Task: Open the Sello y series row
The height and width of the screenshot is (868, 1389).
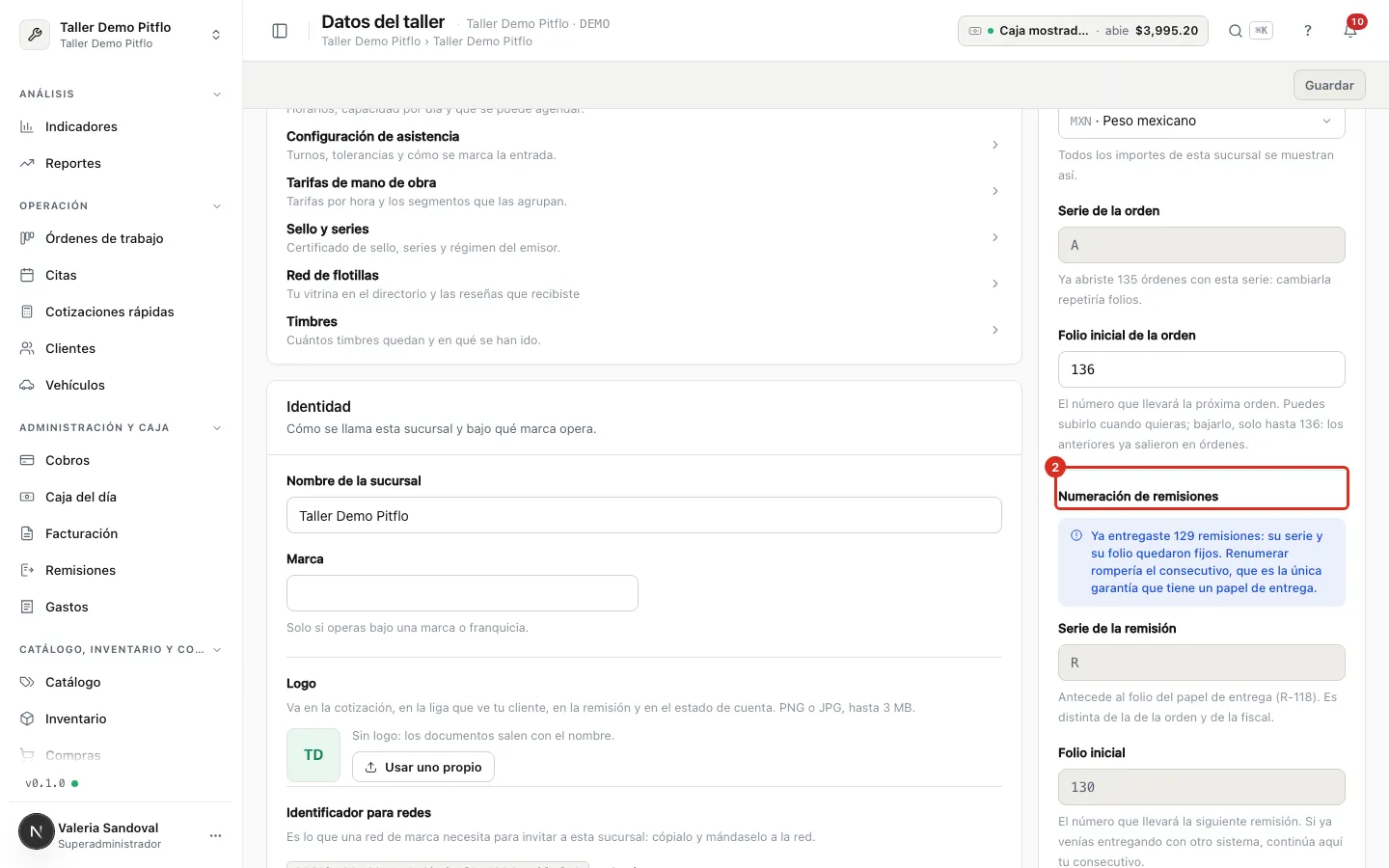Action: (x=643, y=237)
